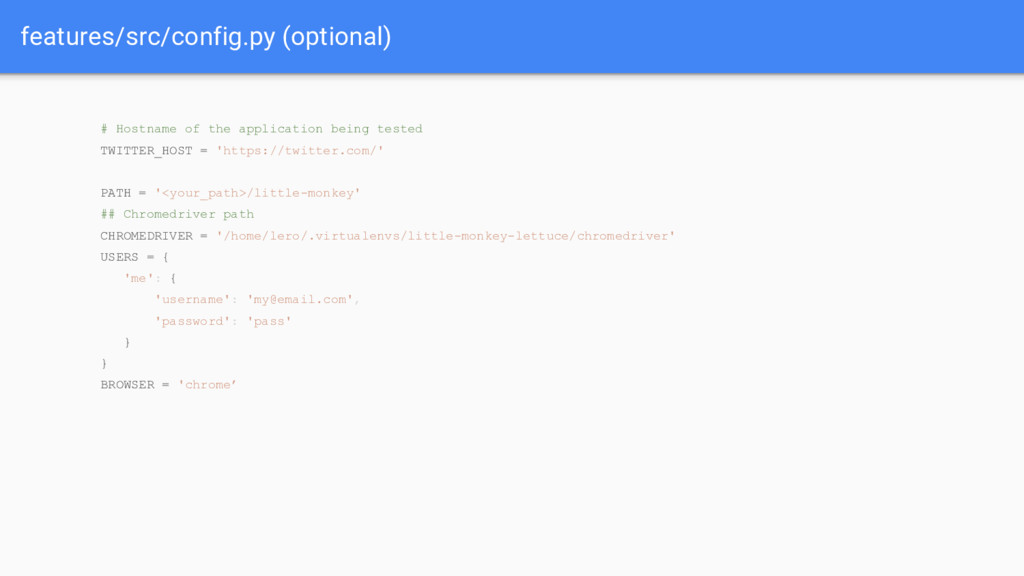Click the '<your_path>/little-monkey' string
This screenshot has width=1024, height=576.
pyautogui.click(x=257, y=193)
